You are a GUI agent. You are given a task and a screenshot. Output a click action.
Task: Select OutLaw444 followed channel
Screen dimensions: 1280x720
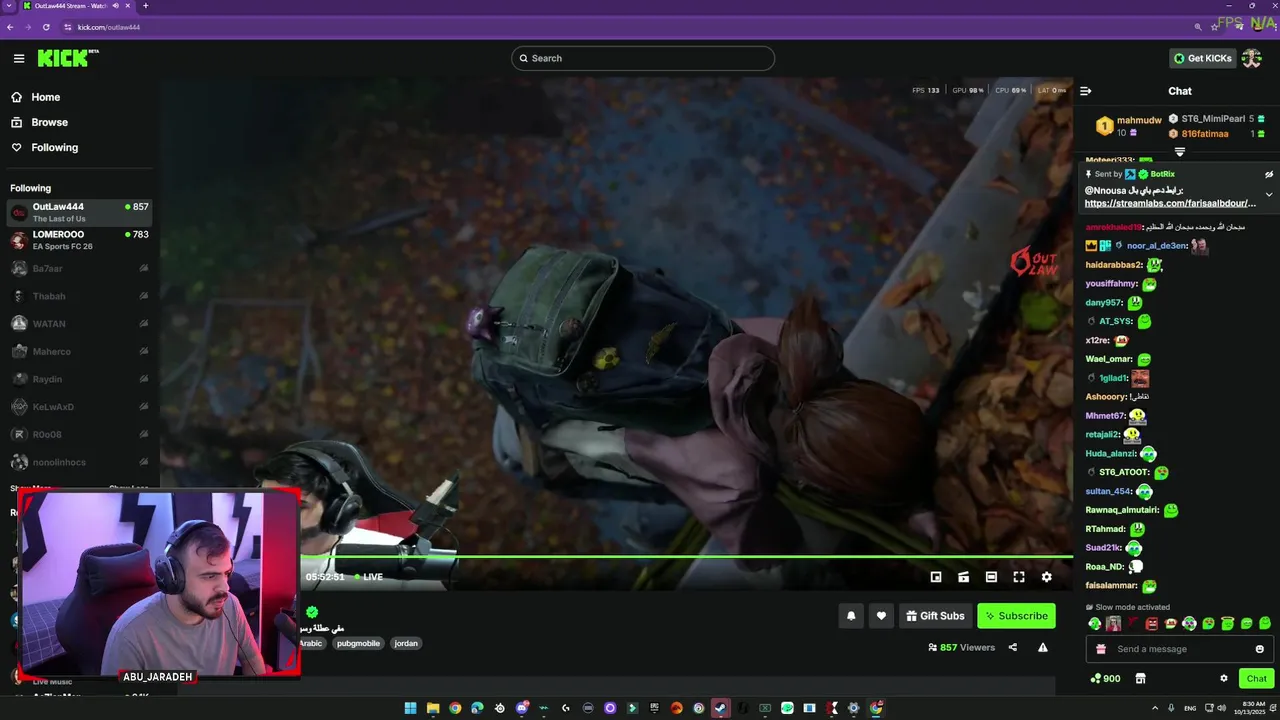[x=79, y=212]
